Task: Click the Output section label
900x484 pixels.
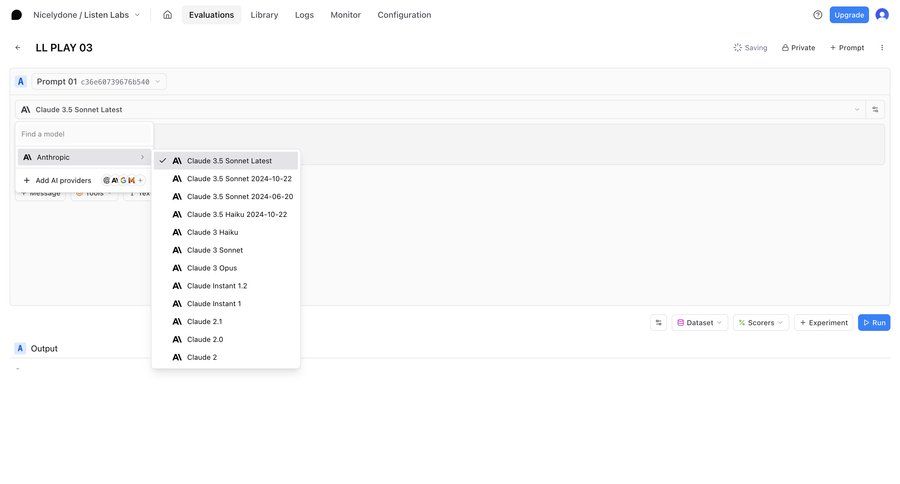Action: tap(44, 349)
